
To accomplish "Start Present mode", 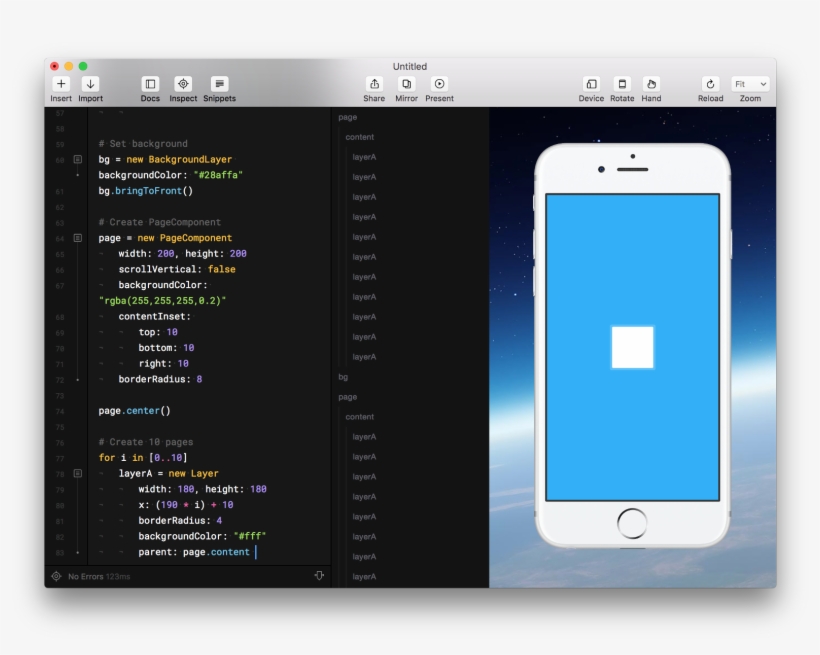I will 439,86.
